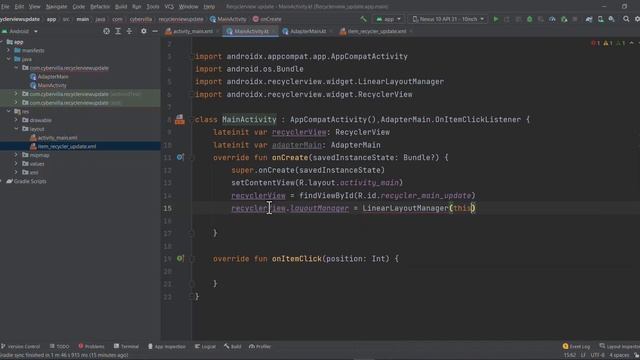Expand the manifests folder
640x360 pixels.
point(9,50)
